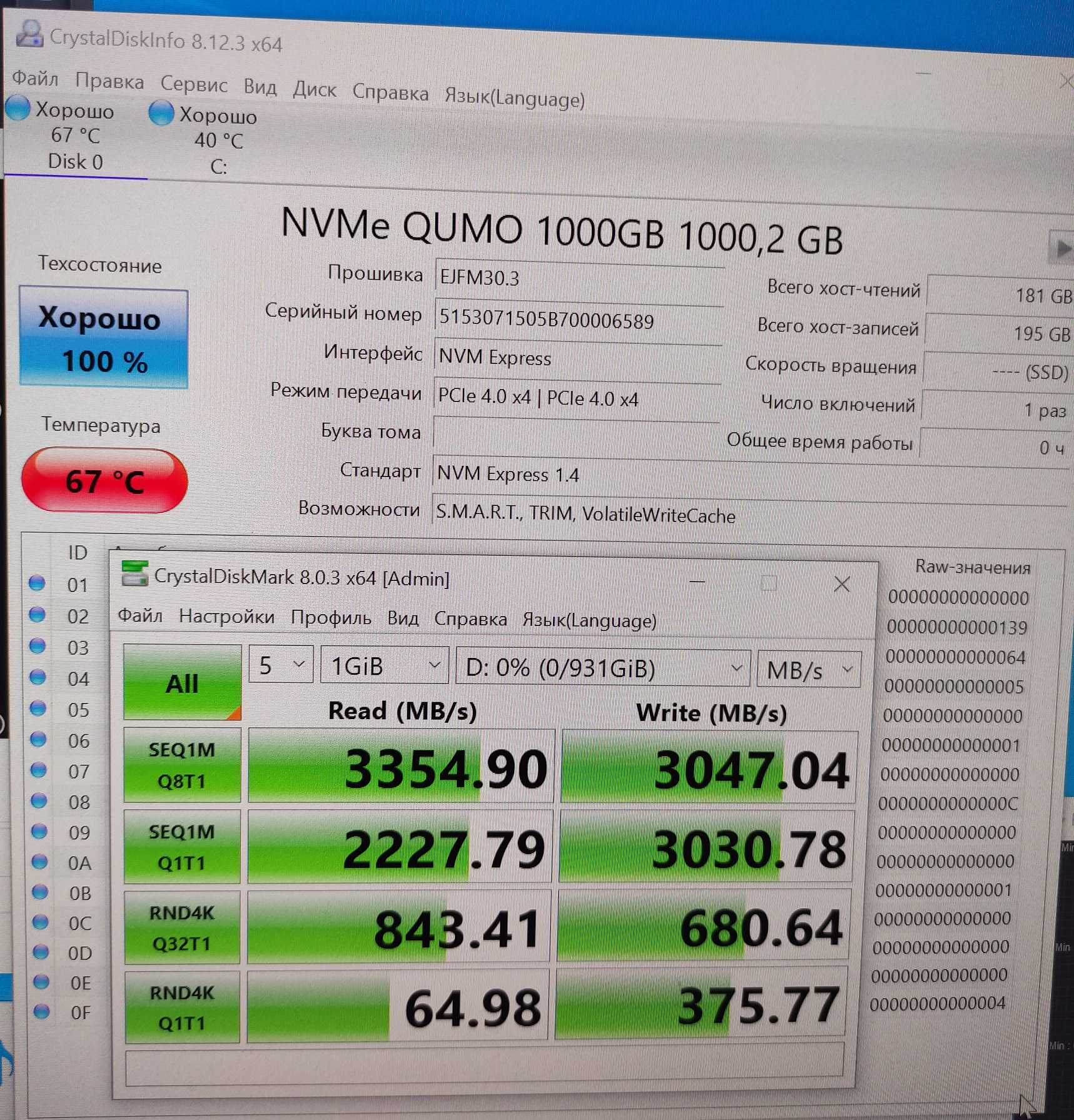Open the Настройки menu in CrystalDiskMark
Viewport: 1074px width, 1120px height.
(x=226, y=617)
